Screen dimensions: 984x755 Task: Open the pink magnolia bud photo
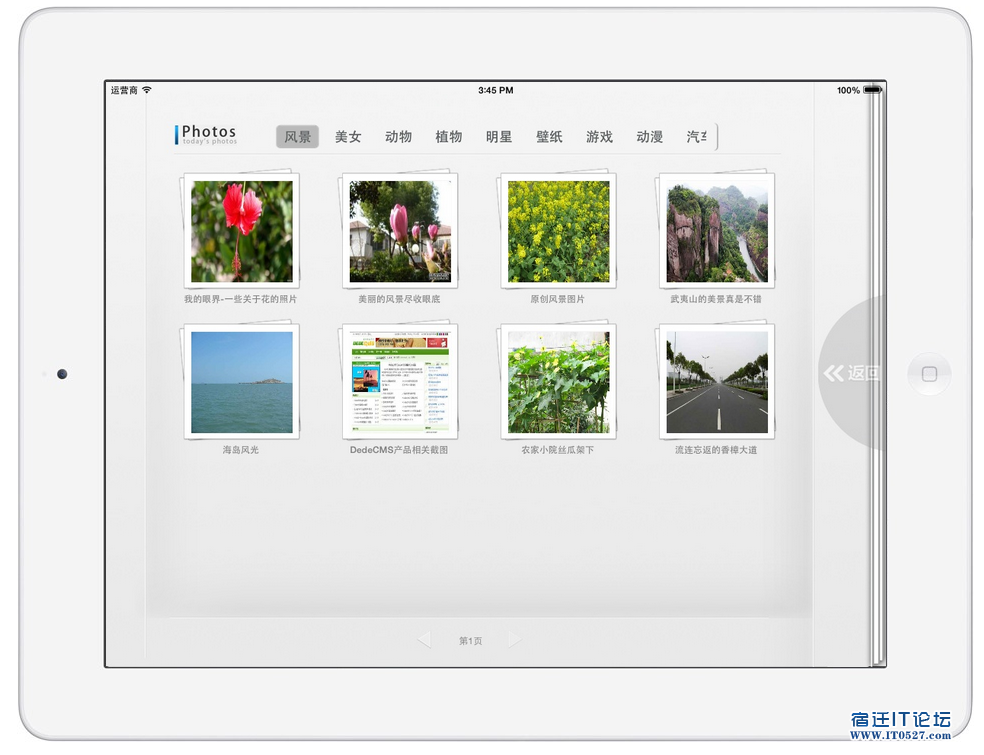point(400,232)
